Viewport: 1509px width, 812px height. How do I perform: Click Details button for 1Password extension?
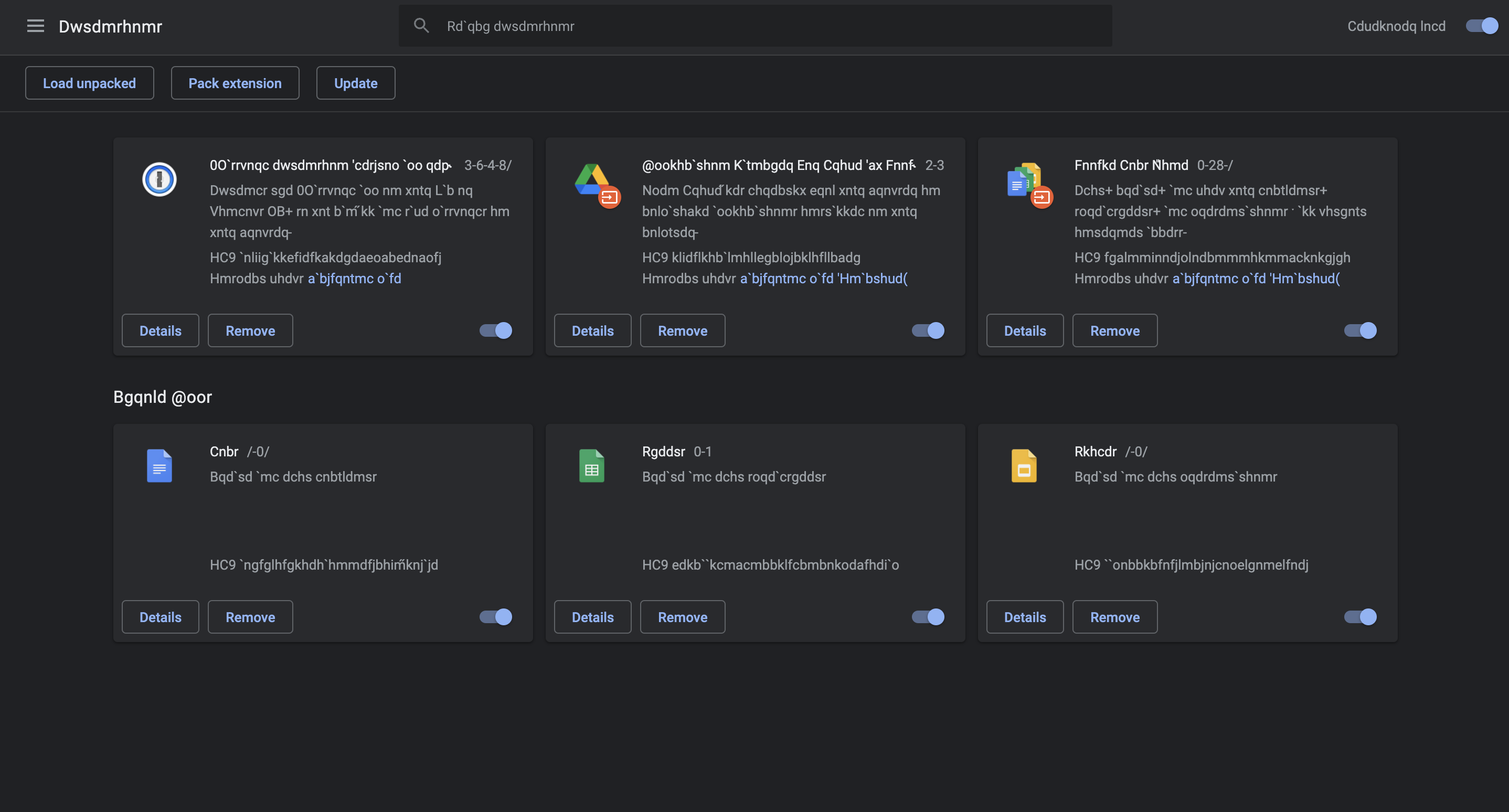tap(160, 330)
